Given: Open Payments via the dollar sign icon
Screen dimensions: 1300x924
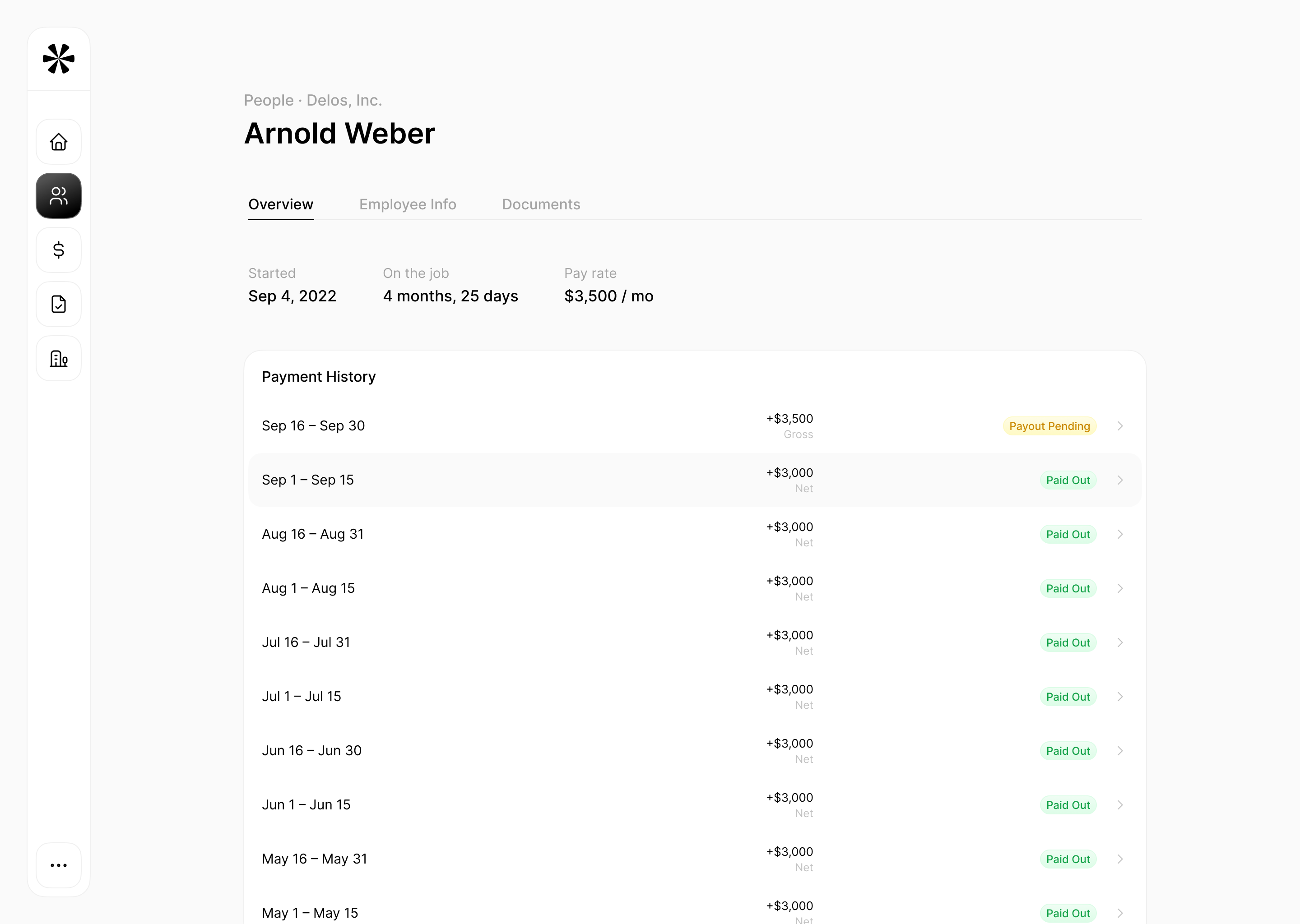Looking at the screenshot, I should click(59, 250).
